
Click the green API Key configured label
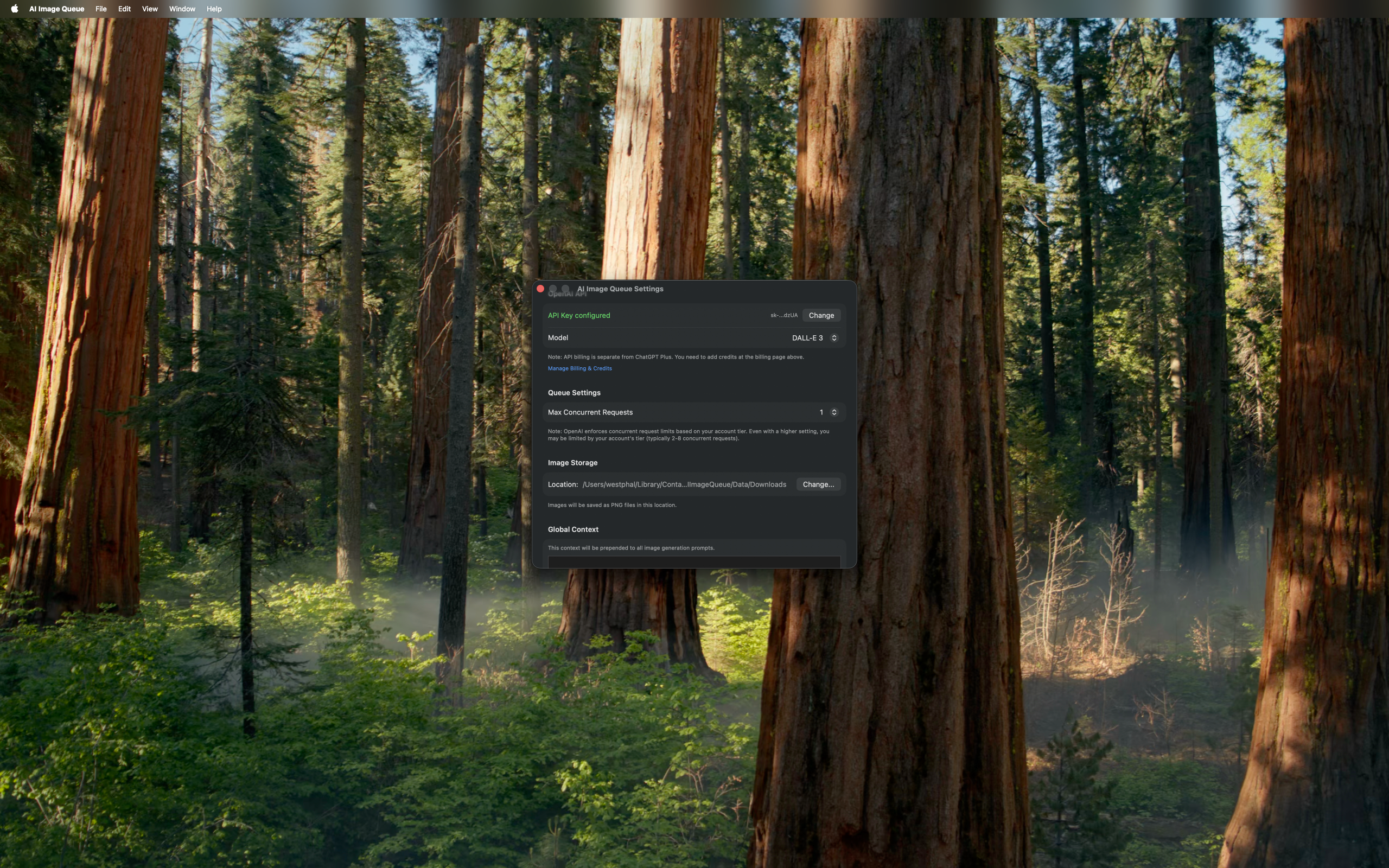tap(578, 315)
